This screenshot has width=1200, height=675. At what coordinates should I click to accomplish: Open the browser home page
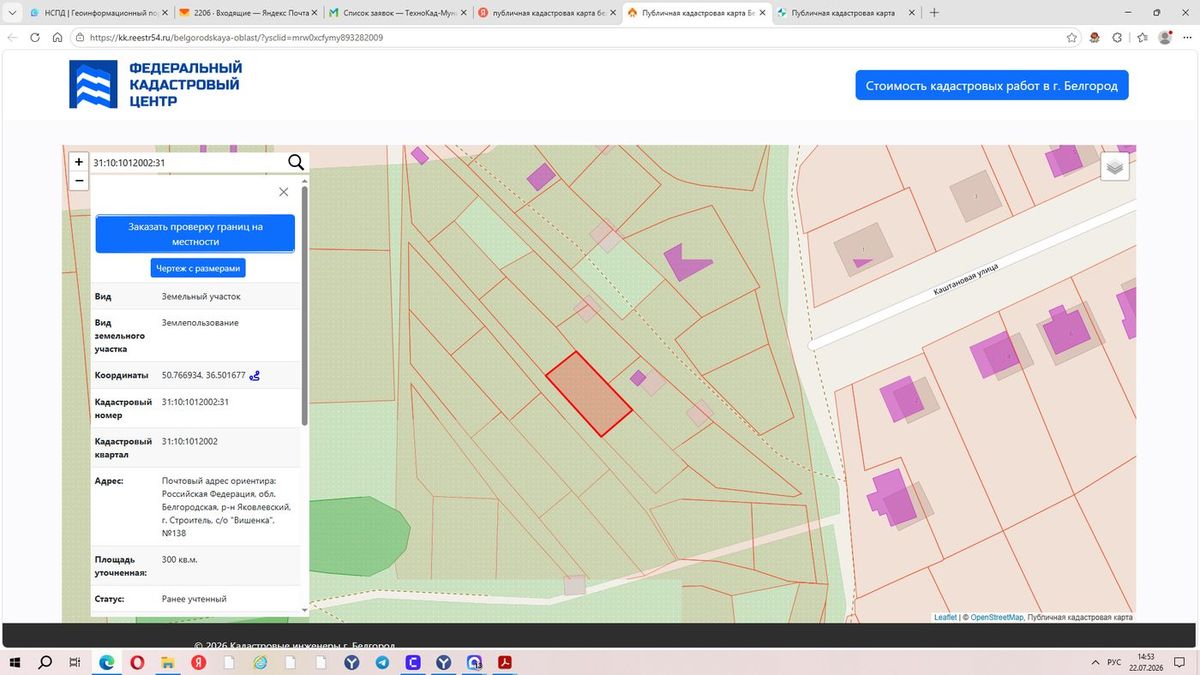pos(57,37)
